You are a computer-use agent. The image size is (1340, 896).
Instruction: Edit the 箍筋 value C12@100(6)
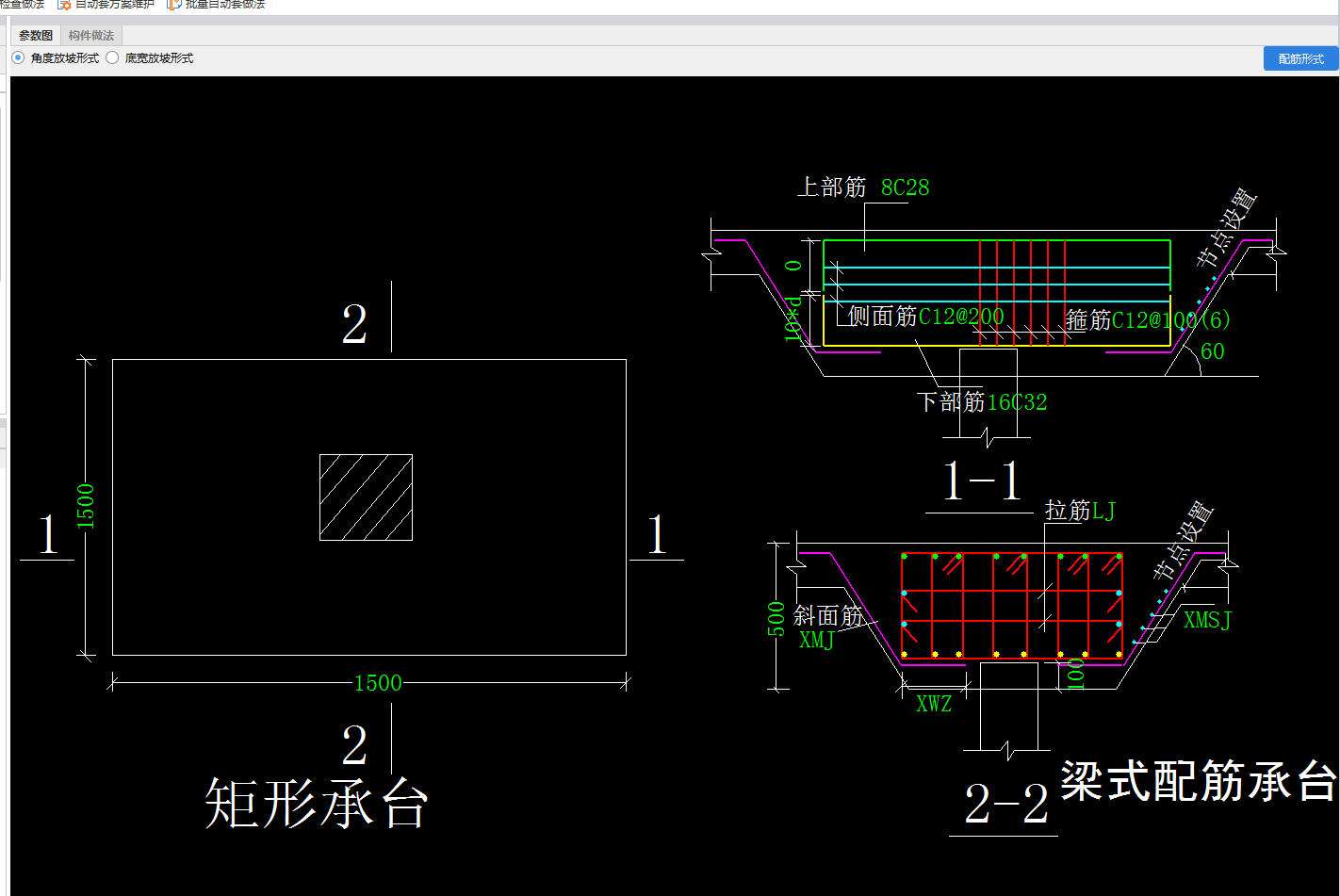pyautogui.click(x=1171, y=320)
